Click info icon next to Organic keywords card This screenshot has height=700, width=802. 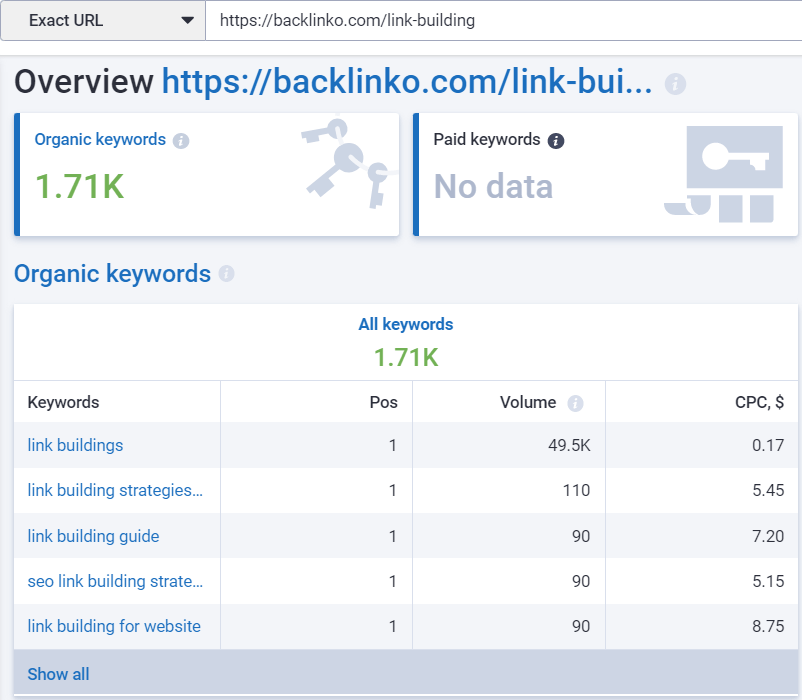tap(181, 141)
